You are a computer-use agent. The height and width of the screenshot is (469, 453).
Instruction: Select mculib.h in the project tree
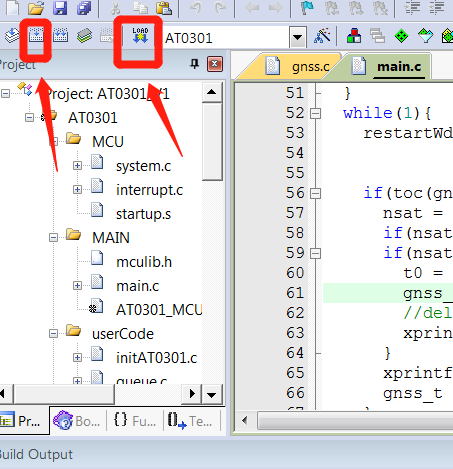[144, 262]
